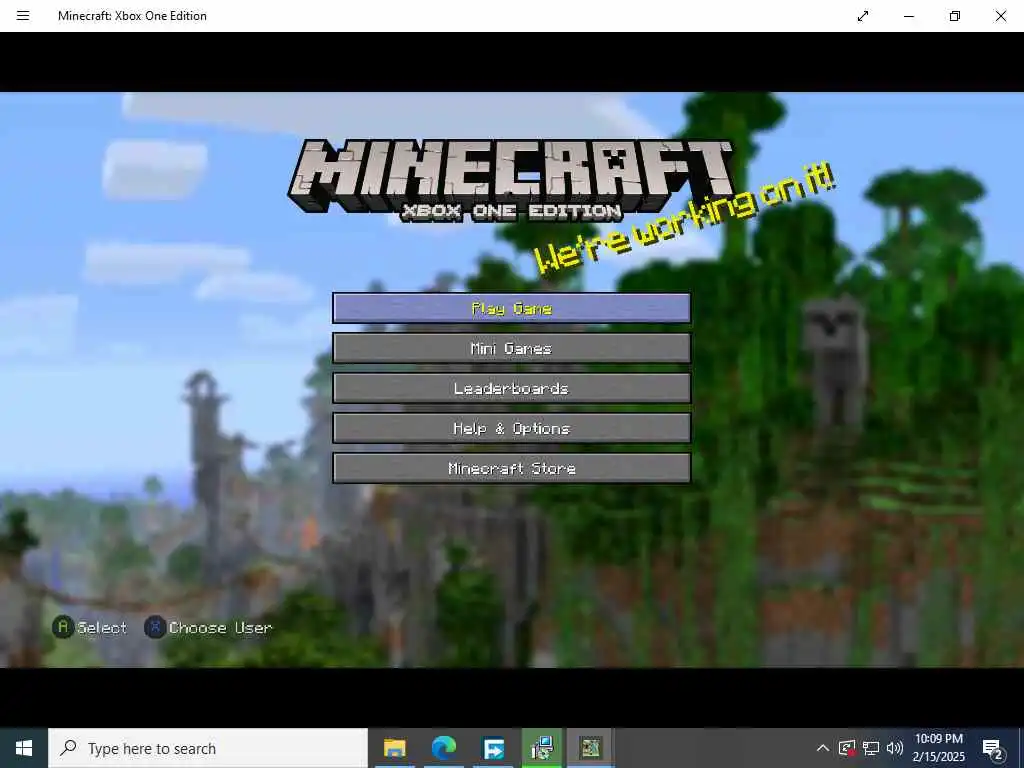The height and width of the screenshot is (768, 1024).
Task: Open the notification center icon
Action: click(994, 749)
